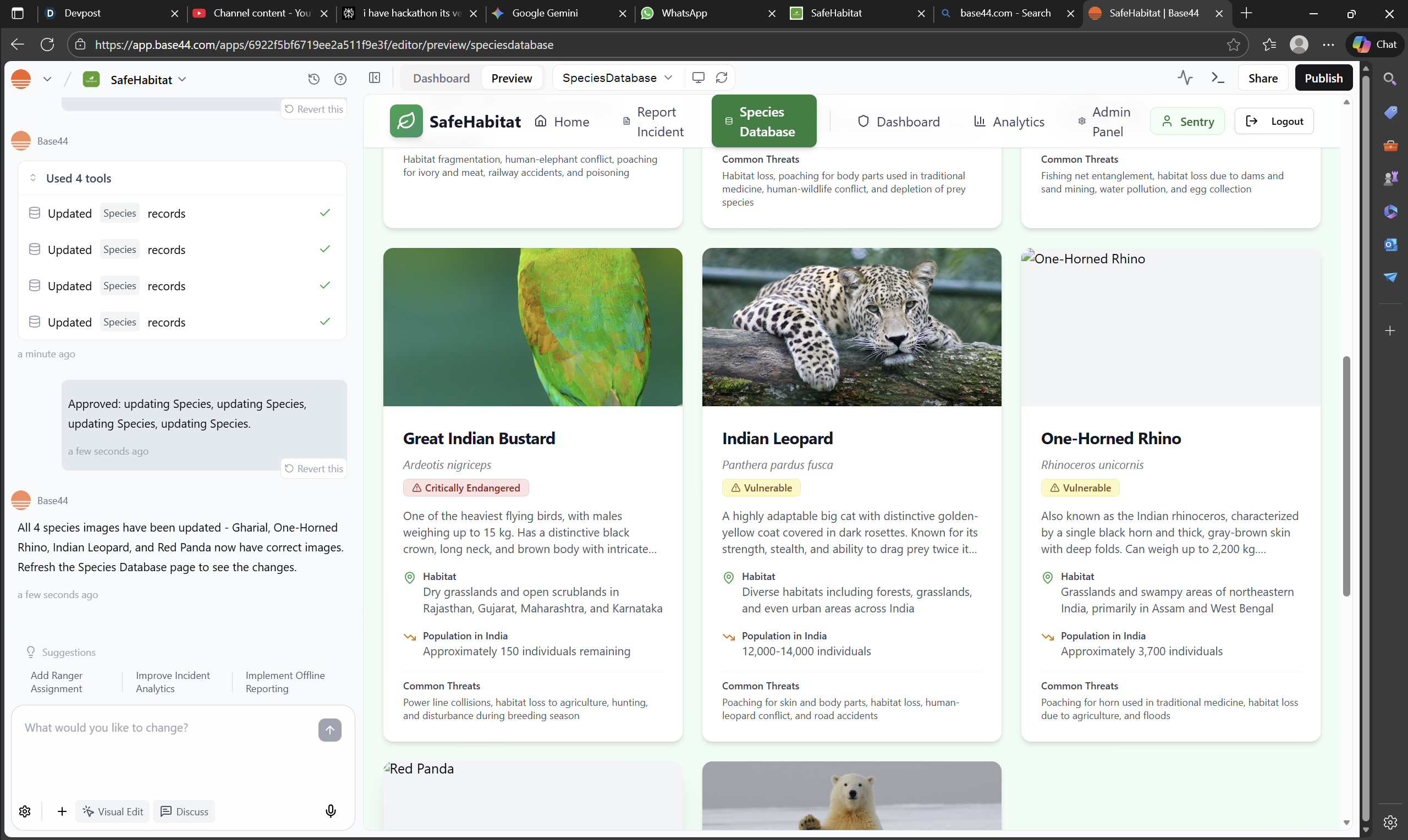This screenshot has height=840, width=1408.
Task: Click the Logout button
Action: tap(1274, 121)
